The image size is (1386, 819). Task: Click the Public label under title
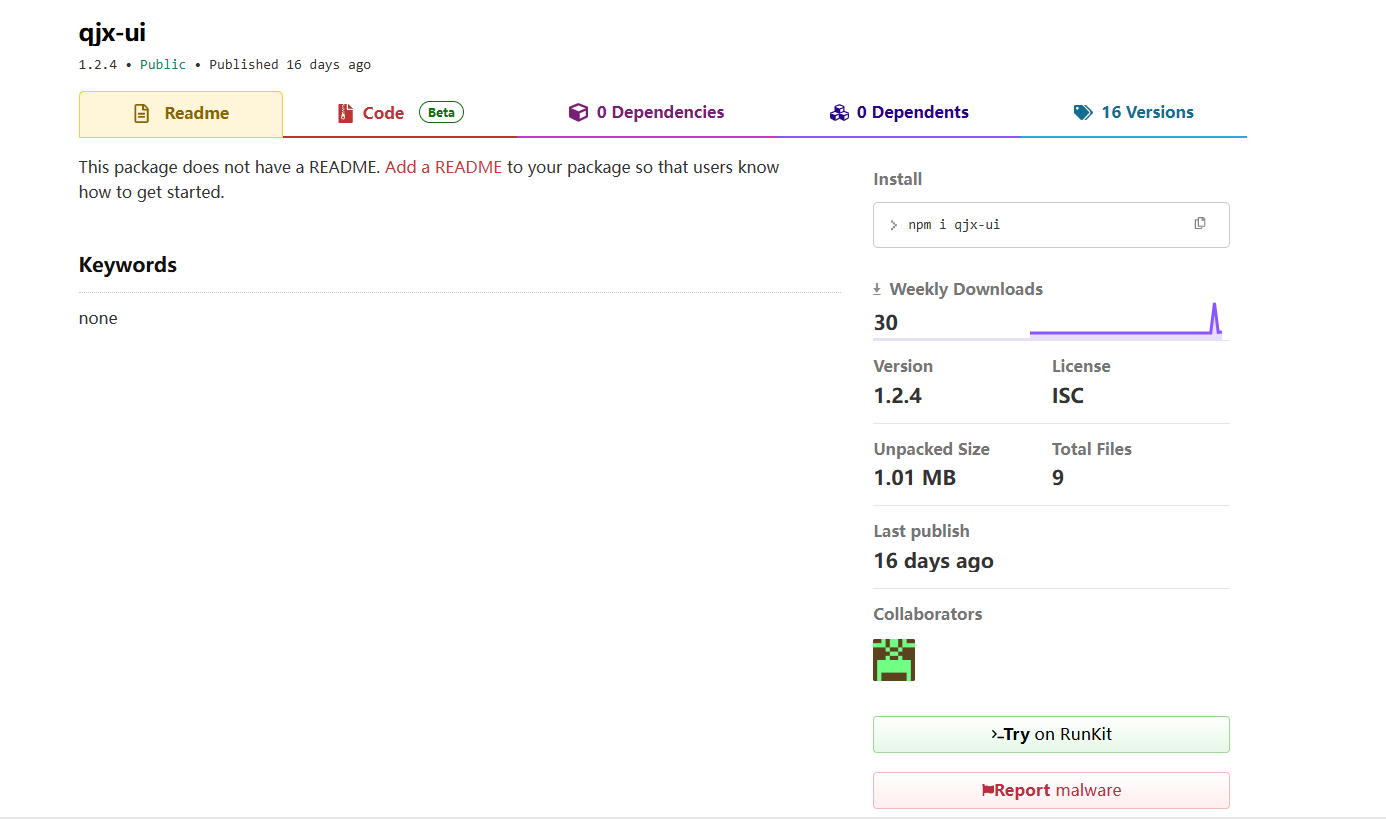(x=163, y=65)
